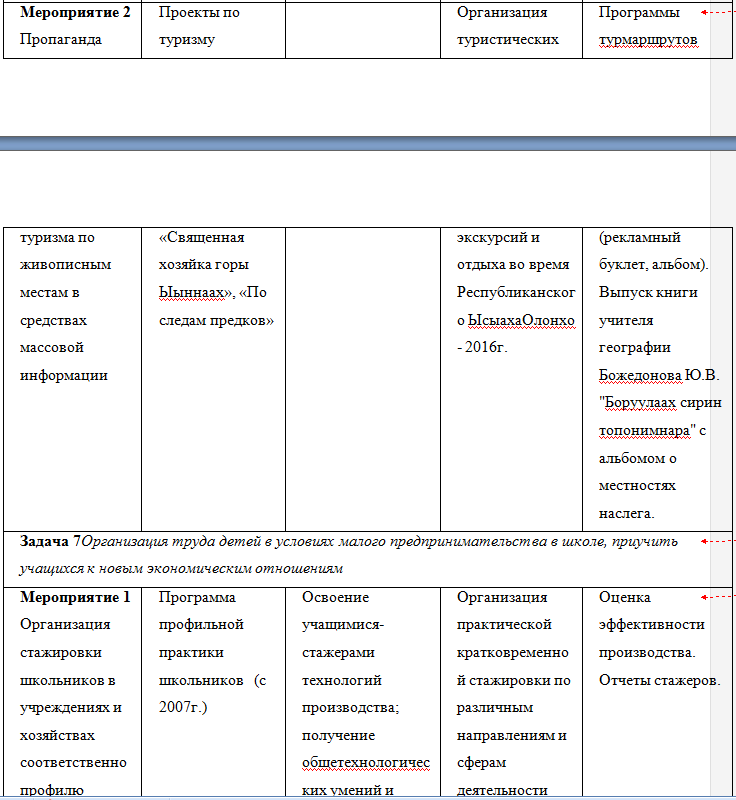Screen dimensions: 736x800
Task: Click the bold label "Задача 7"
Action: tap(50, 541)
